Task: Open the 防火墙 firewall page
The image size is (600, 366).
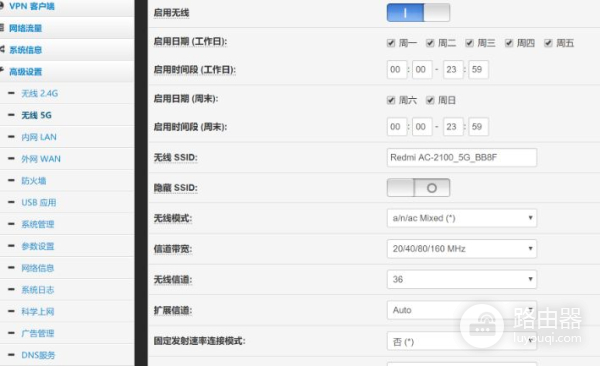Action: click(x=34, y=181)
